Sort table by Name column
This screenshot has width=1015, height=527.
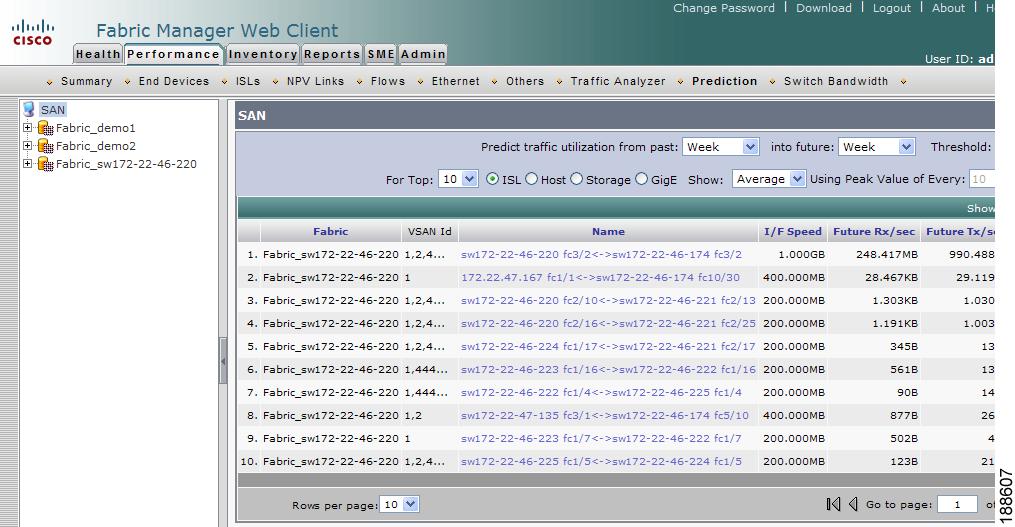point(608,231)
